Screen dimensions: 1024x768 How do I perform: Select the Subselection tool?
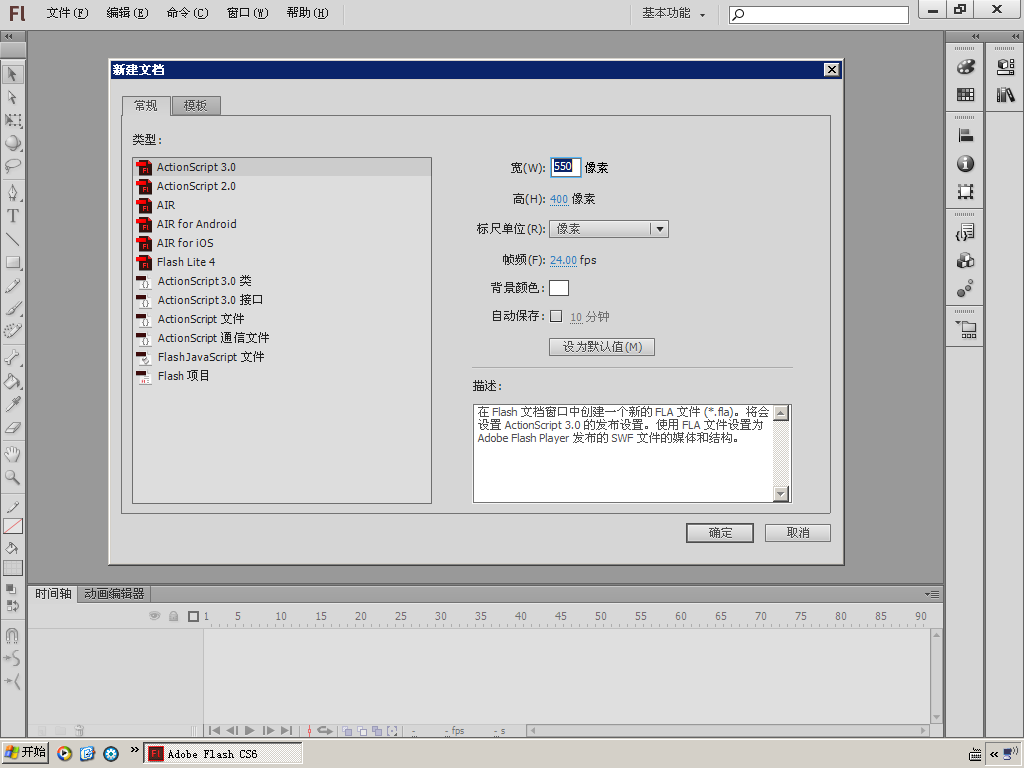pos(12,97)
